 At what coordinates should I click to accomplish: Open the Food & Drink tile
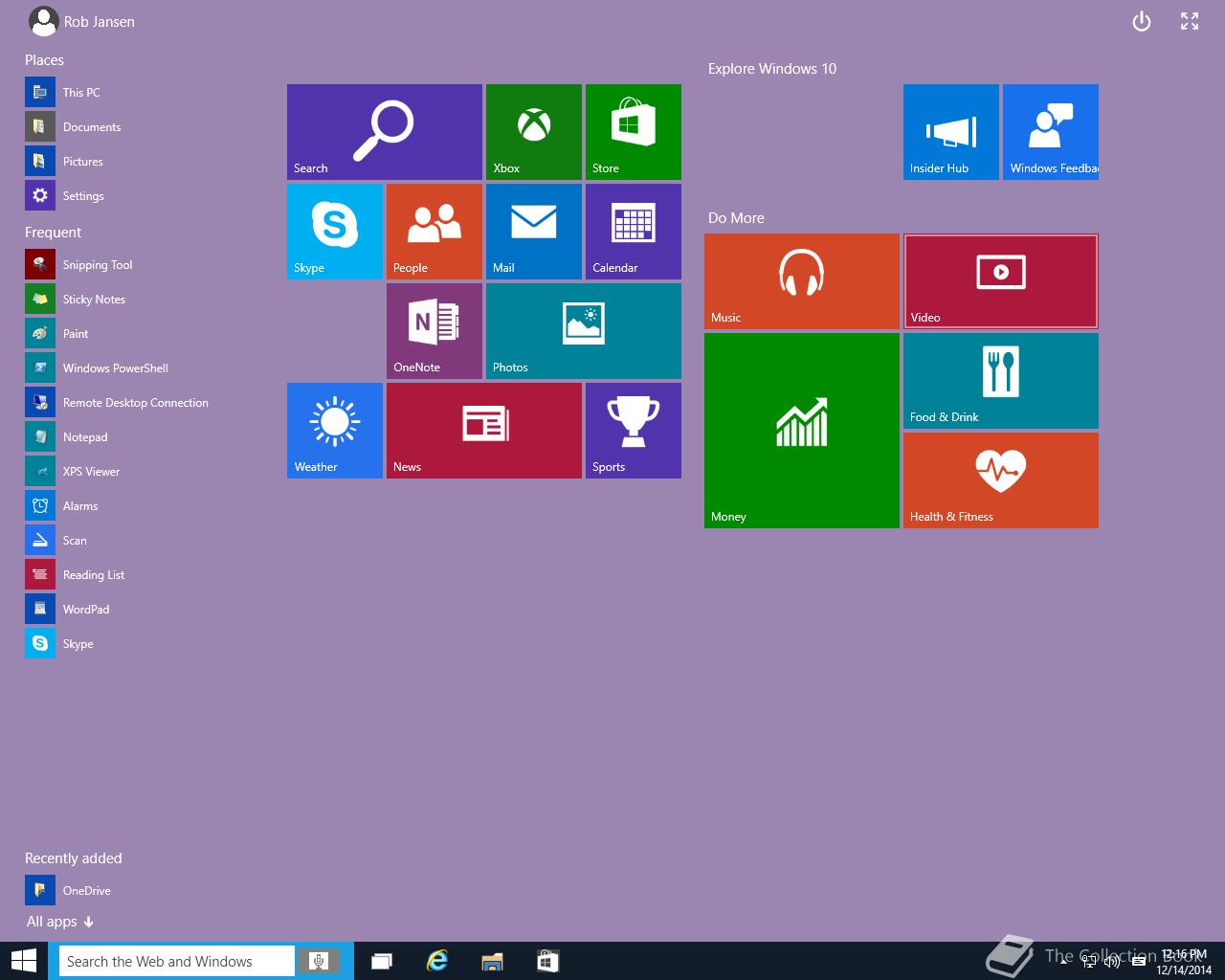(x=1001, y=381)
